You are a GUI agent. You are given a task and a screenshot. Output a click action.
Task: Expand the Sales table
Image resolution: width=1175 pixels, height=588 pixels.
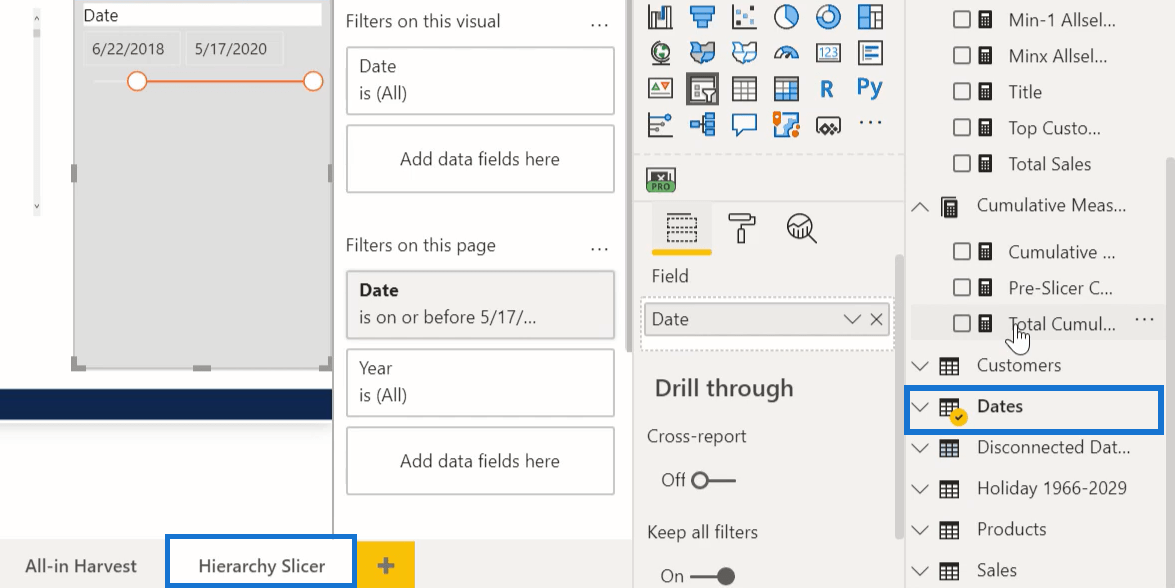pos(919,571)
